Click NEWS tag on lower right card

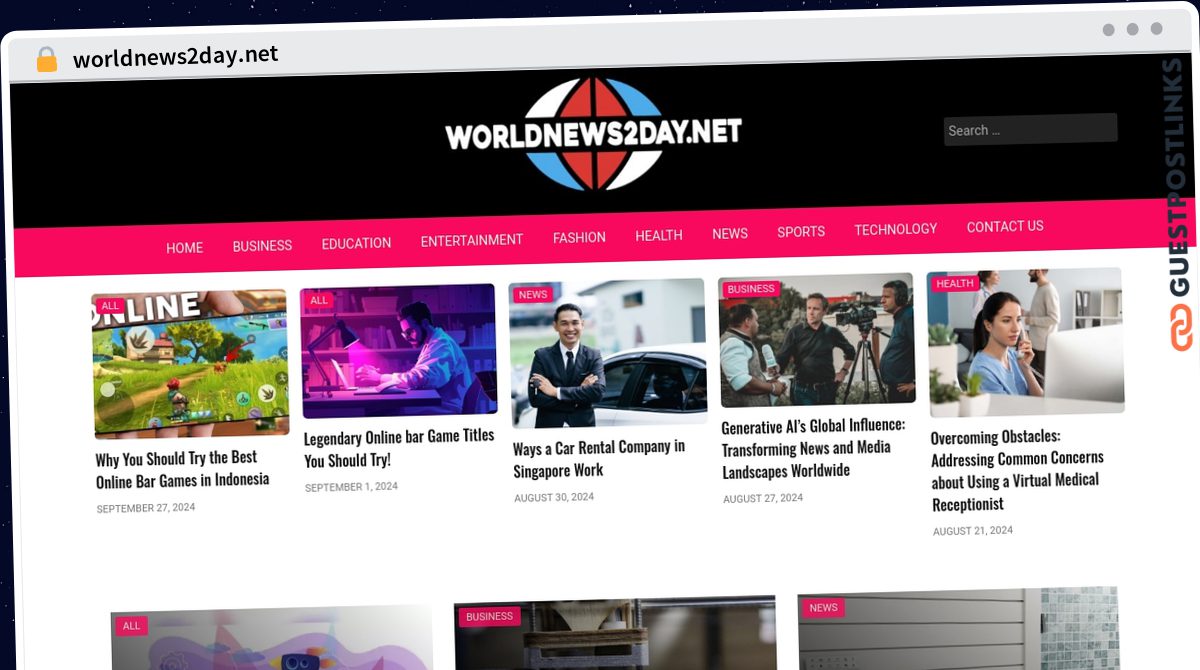(x=824, y=608)
